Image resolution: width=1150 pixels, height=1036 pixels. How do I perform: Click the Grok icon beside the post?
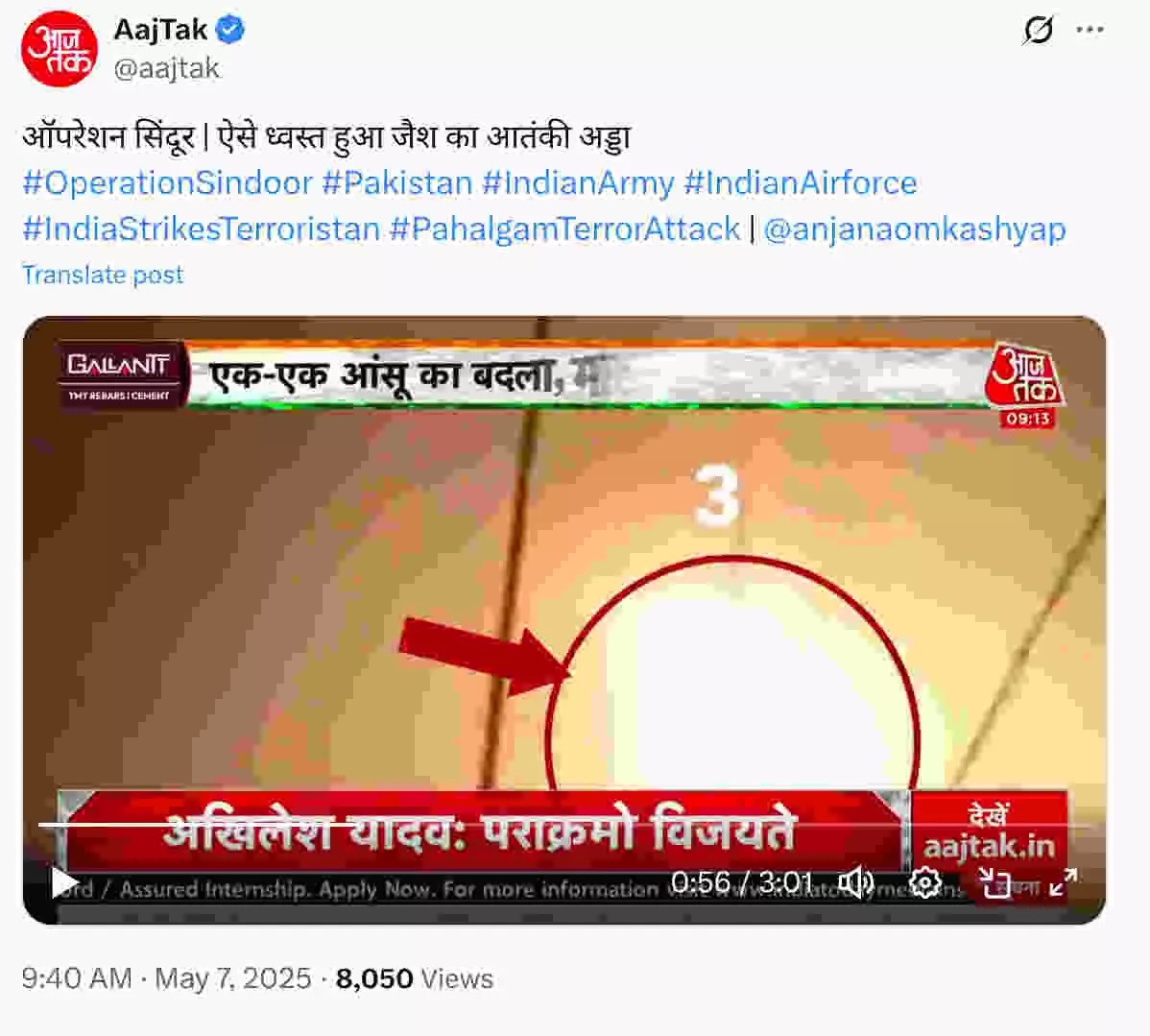[1038, 30]
